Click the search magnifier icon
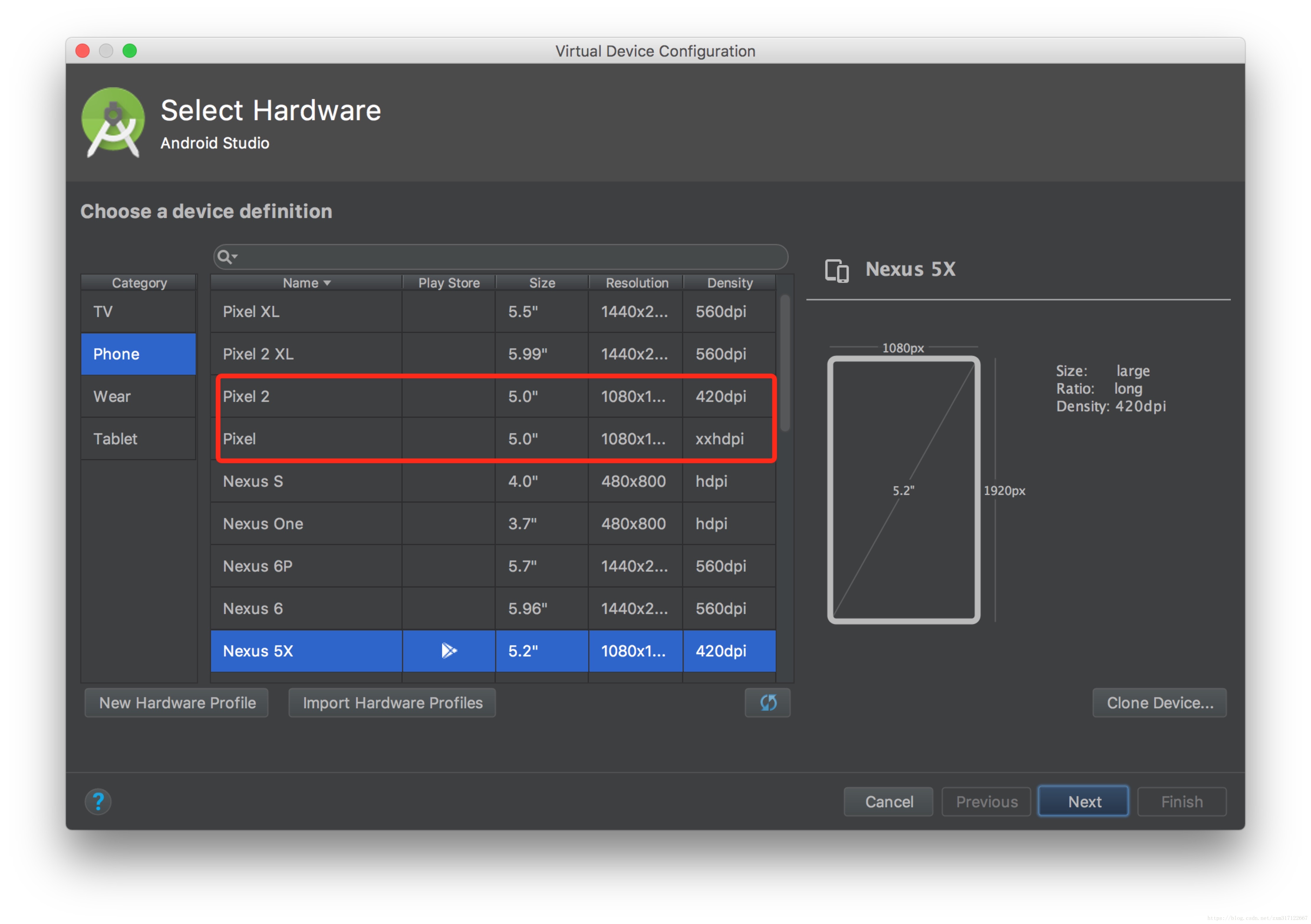The width and height of the screenshot is (1311, 924). pyautogui.click(x=224, y=257)
